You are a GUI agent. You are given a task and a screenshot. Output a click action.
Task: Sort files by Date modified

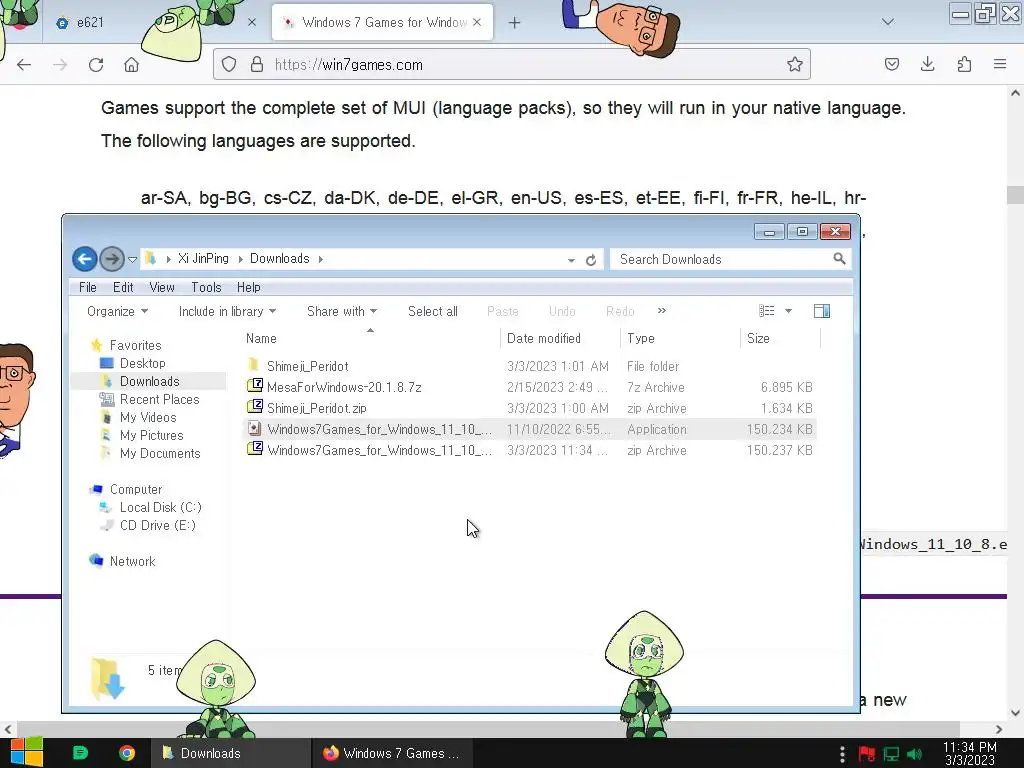[560, 338]
